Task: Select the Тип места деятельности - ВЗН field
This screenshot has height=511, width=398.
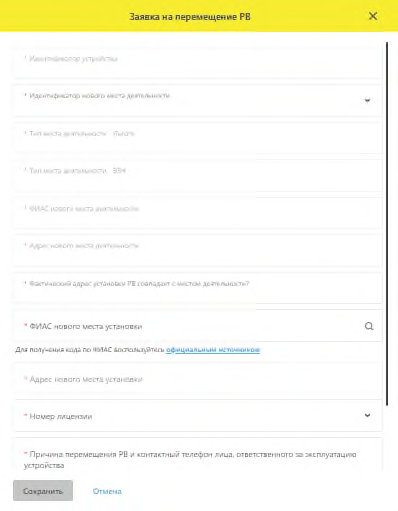Action: [x=198, y=175]
